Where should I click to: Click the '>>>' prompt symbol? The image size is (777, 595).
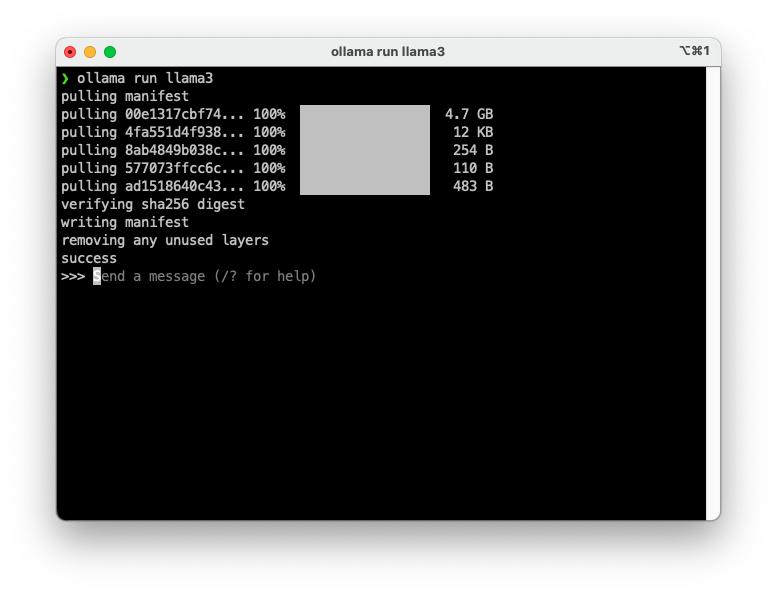73,276
